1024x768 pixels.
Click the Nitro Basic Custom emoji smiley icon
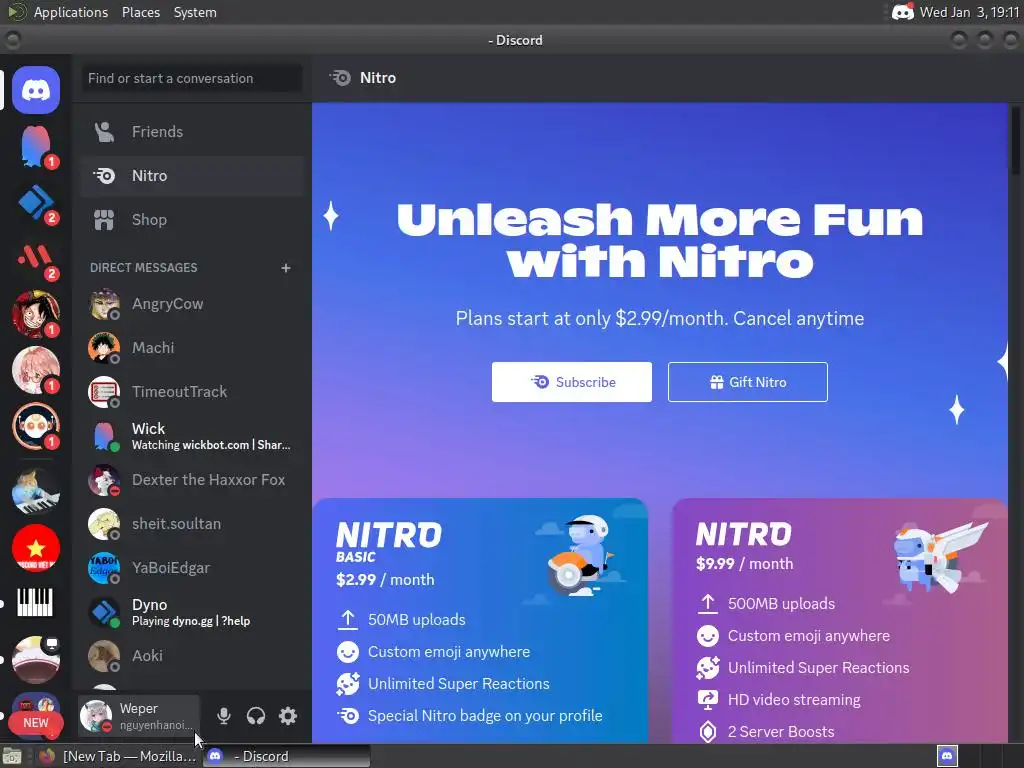pyautogui.click(x=348, y=652)
